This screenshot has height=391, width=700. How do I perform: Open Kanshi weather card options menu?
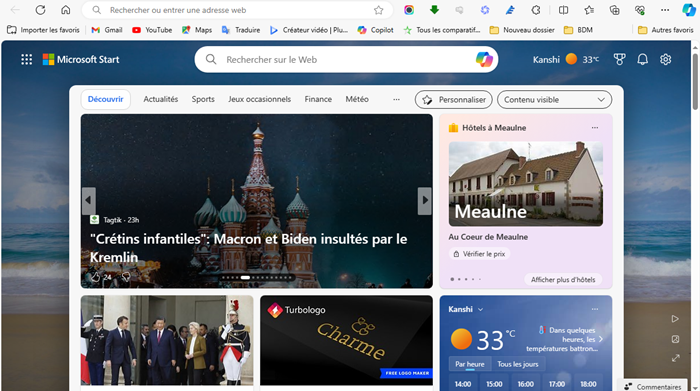(x=595, y=309)
